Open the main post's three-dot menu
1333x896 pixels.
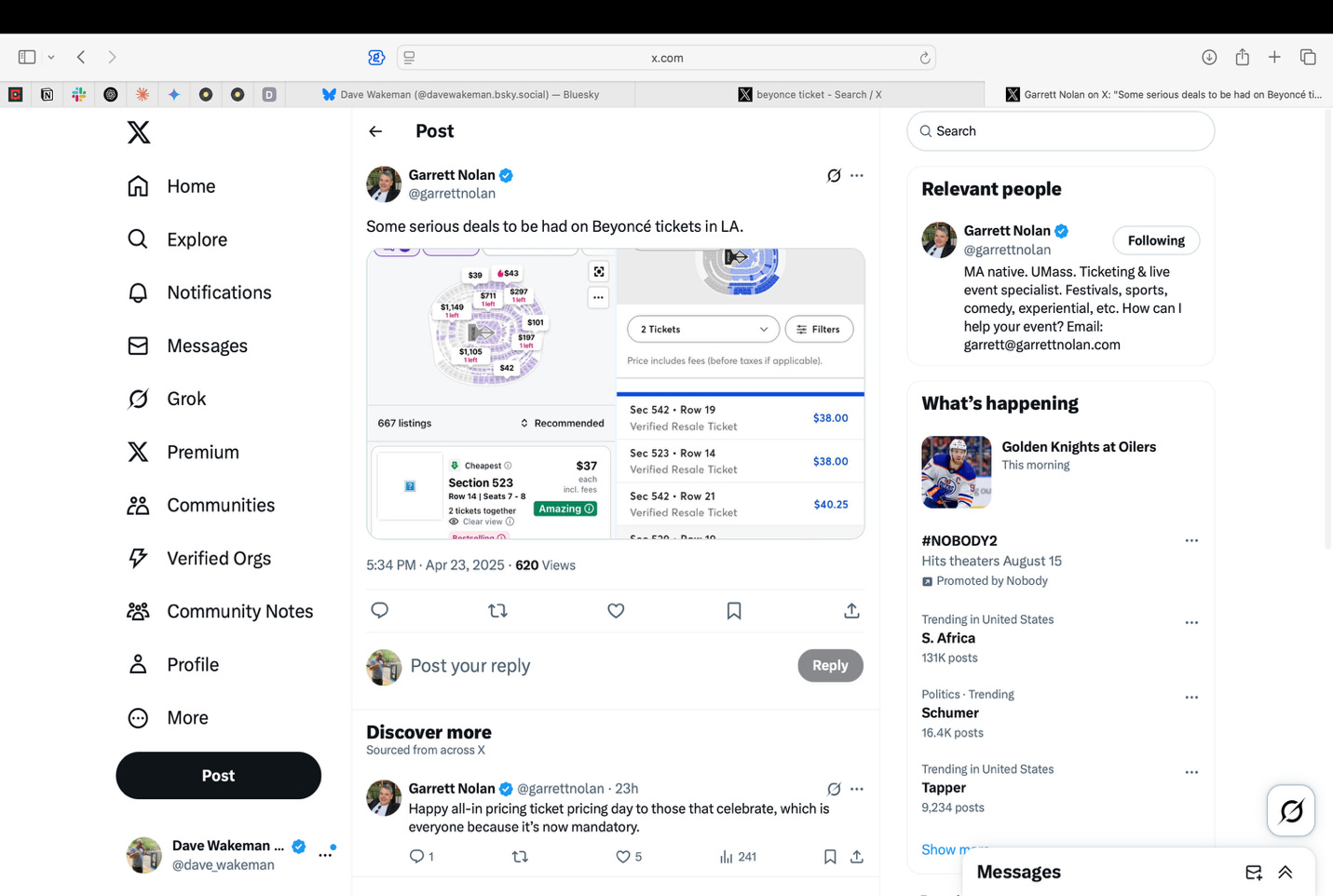pyautogui.click(x=857, y=175)
